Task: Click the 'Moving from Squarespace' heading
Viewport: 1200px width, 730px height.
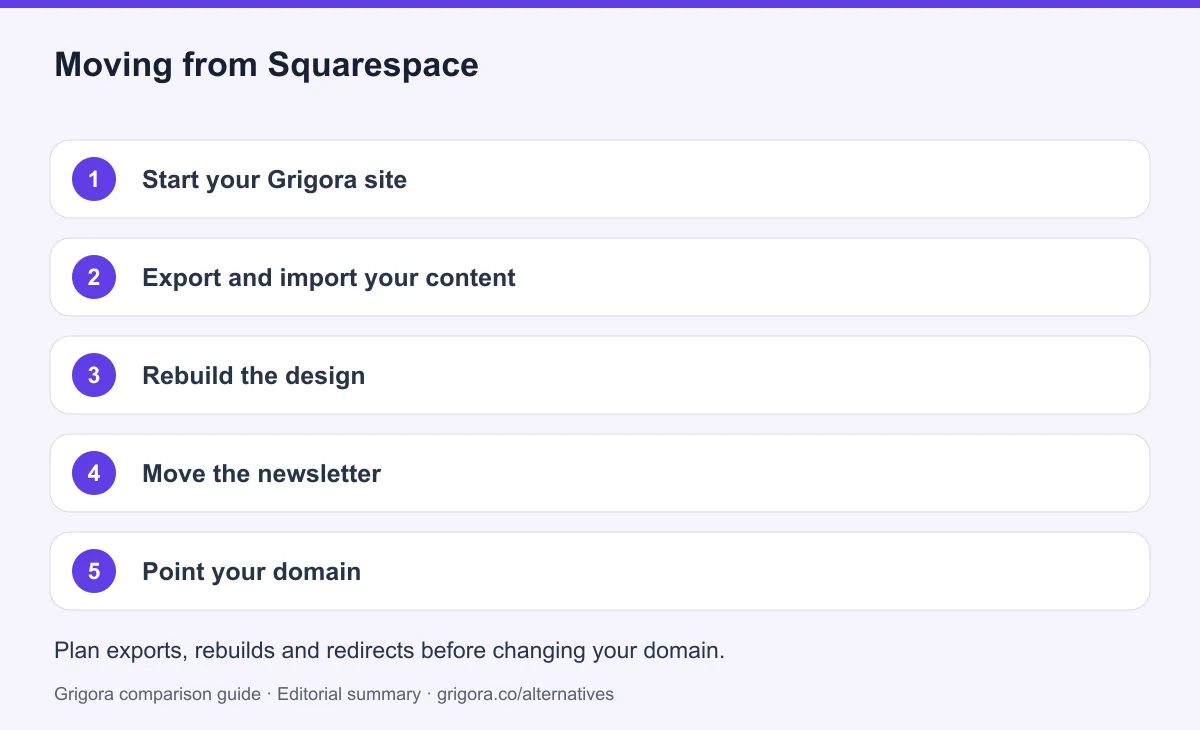Action: 266,65
